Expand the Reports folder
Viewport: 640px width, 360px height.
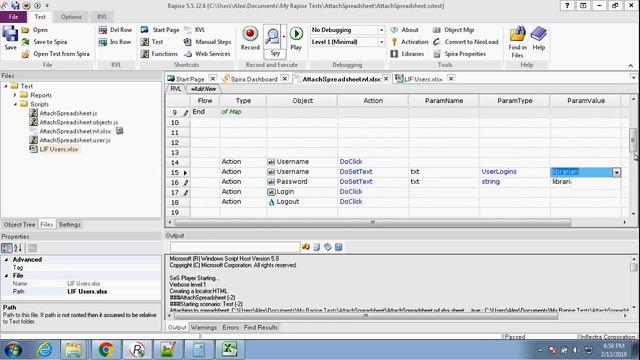[15, 95]
